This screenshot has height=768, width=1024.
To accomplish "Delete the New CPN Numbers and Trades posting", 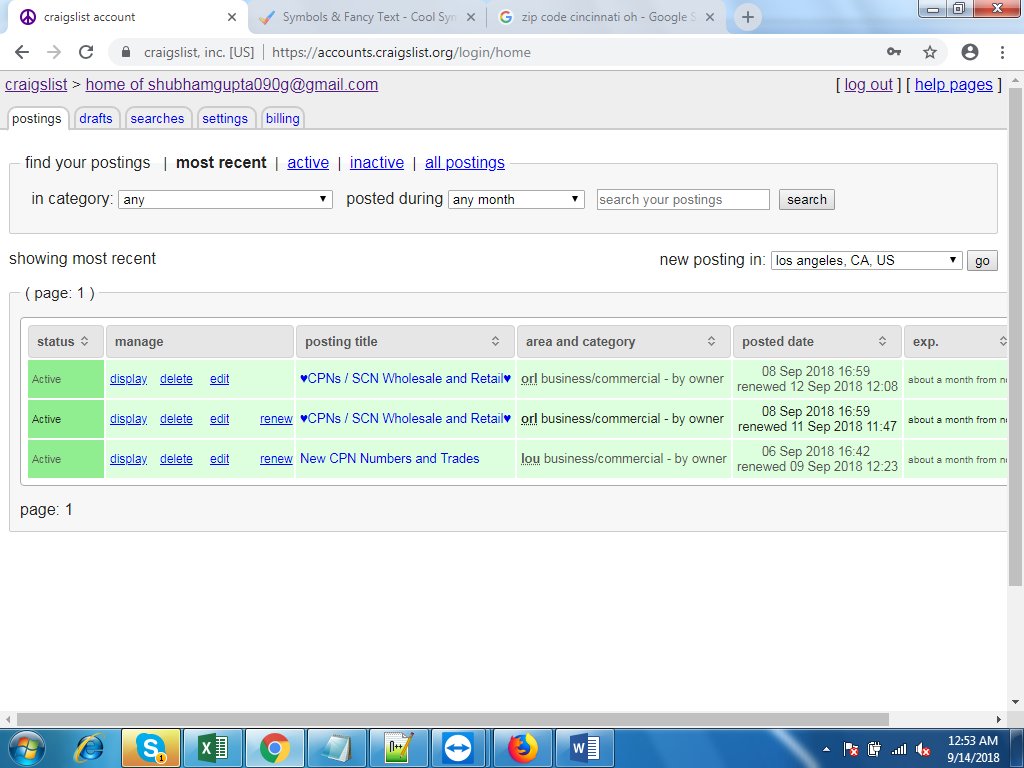I will (x=176, y=459).
